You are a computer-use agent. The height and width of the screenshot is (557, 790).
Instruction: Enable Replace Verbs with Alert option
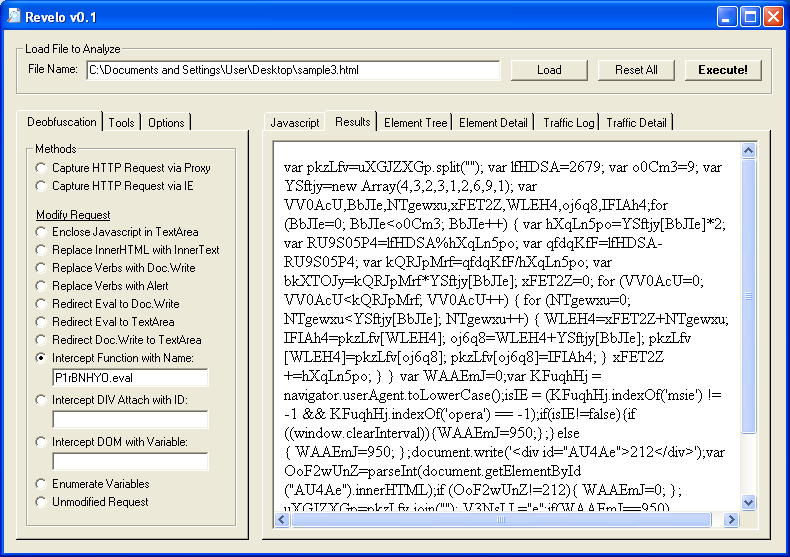click(x=41, y=286)
